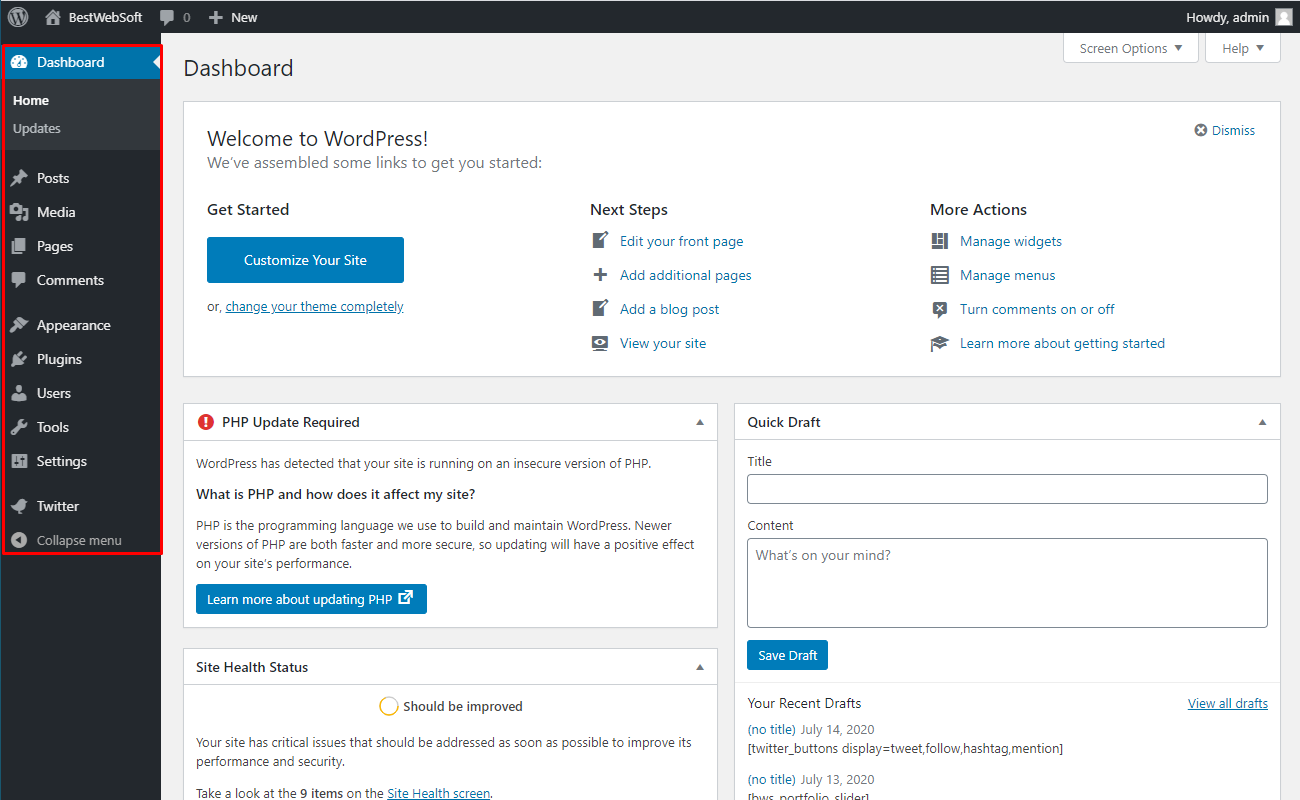Click the Customize Your Site button

point(305,260)
